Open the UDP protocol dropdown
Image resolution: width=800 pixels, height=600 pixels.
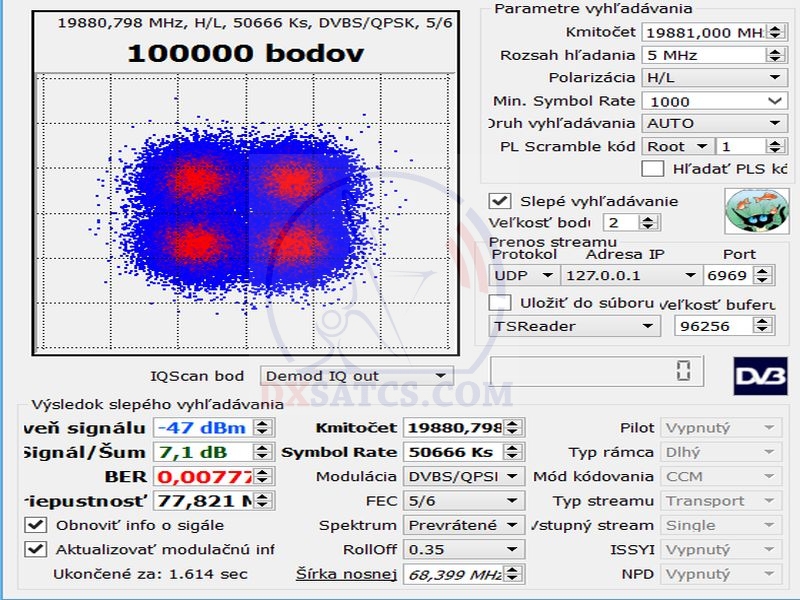click(x=524, y=275)
